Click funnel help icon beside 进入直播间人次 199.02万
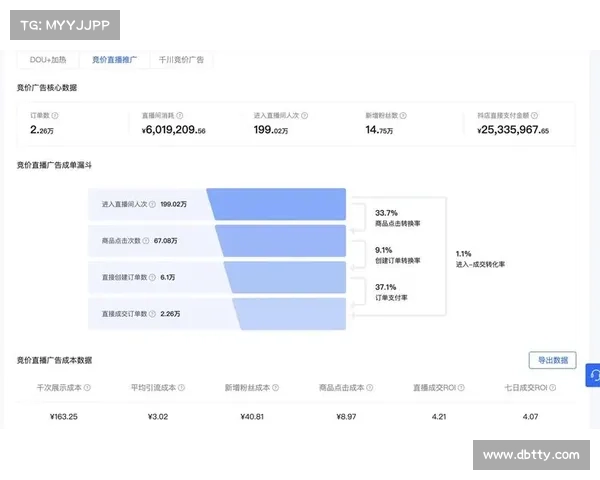Screen dimensions: 600x480 click(152, 204)
